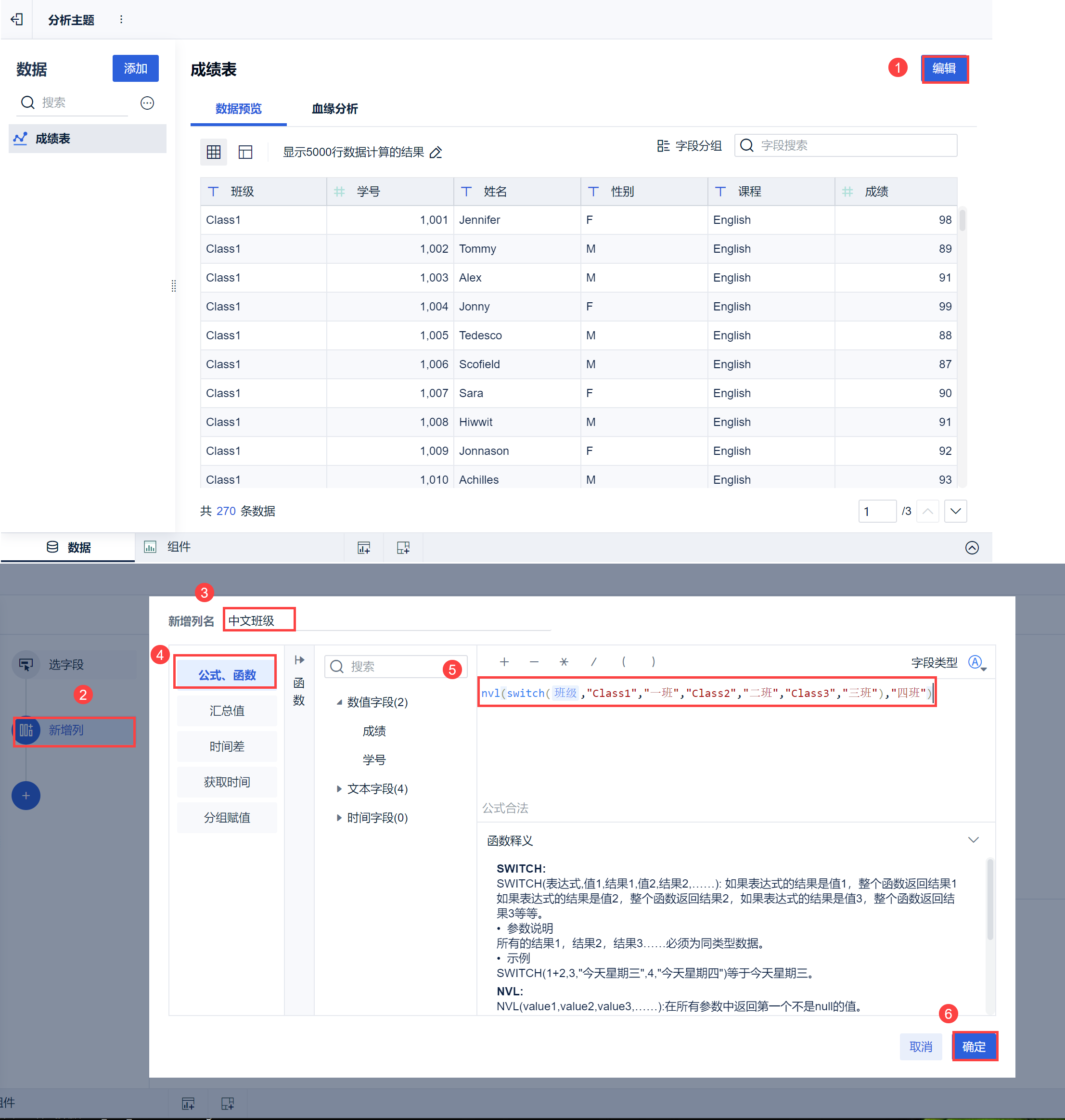Open the three-dot menu next to 分析主题
This screenshot has width=1065, height=1120.
[x=121, y=19]
